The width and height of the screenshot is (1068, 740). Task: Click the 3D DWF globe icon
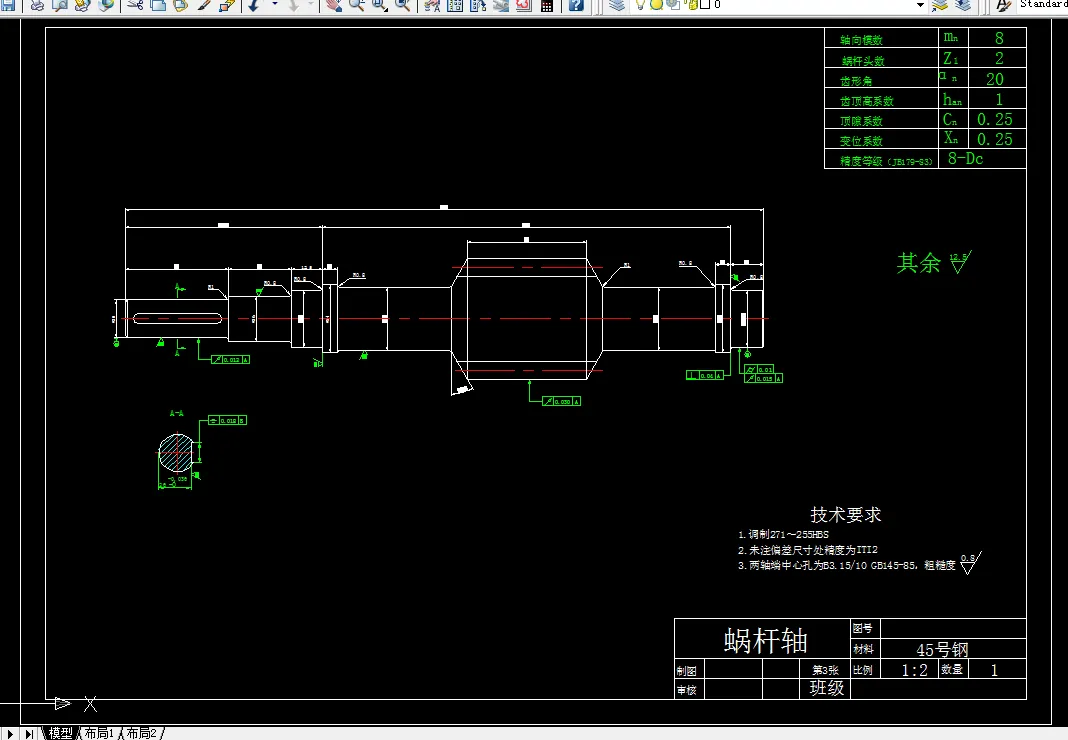pyautogui.click(x=106, y=5)
